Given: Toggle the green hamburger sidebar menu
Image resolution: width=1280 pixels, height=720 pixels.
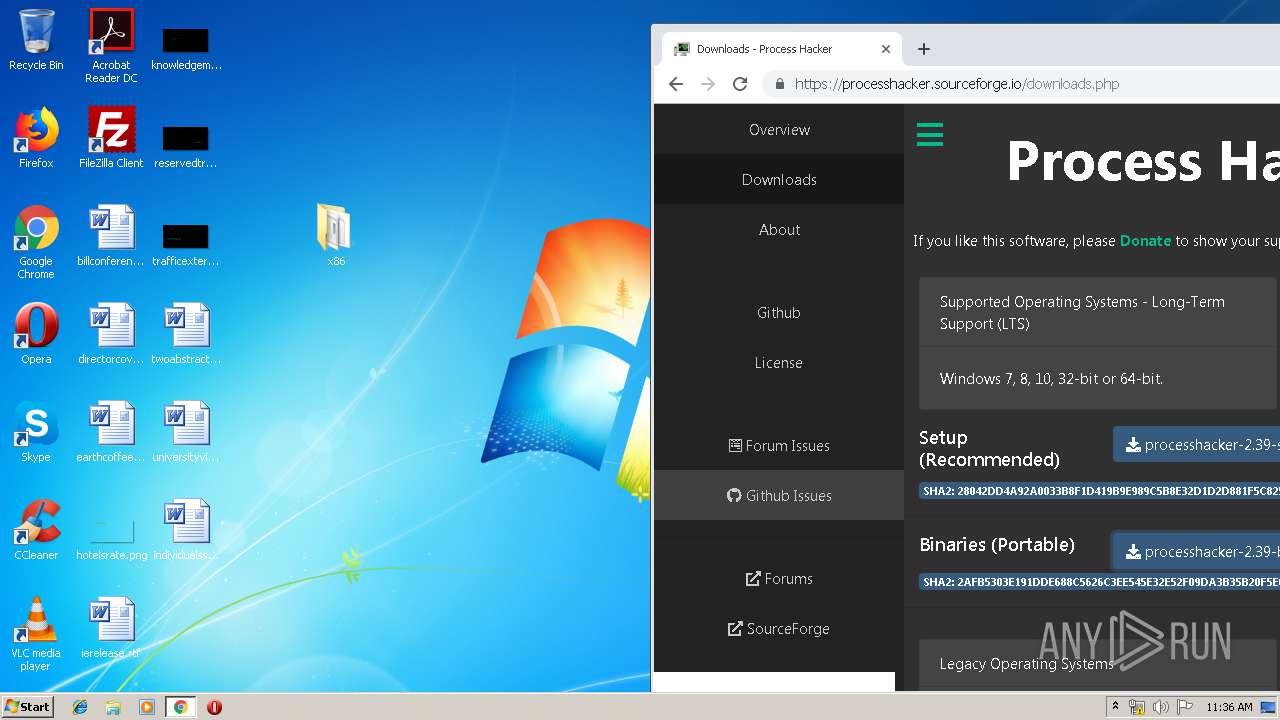Looking at the screenshot, I should click(930, 134).
